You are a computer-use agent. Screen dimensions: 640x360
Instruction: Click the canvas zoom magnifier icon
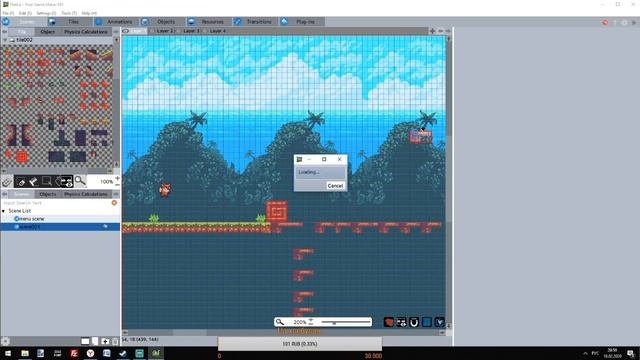click(280, 322)
